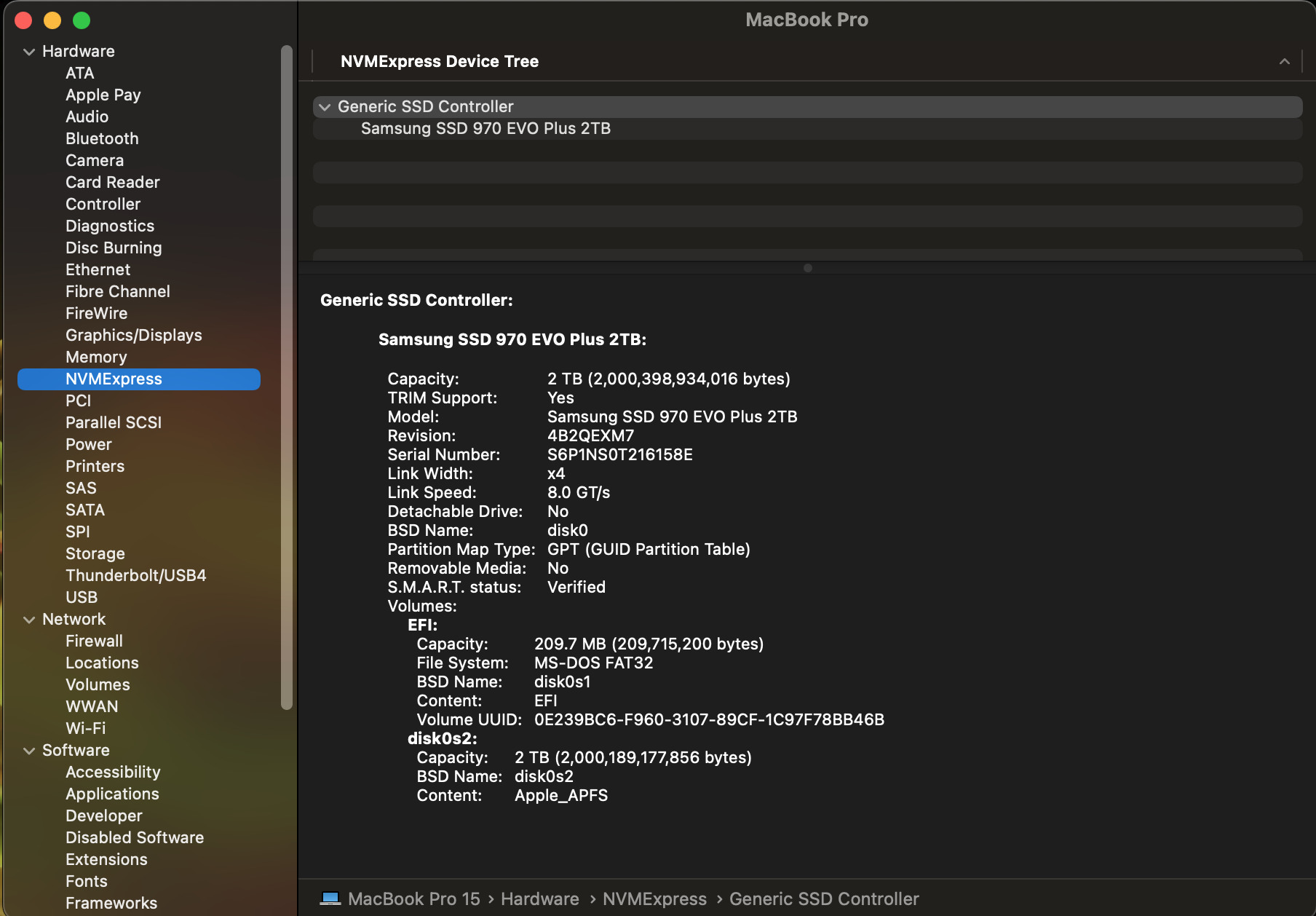This screenshot has width=1316, height=916.
Task: Toggle sort order of NVMExpress Device Tree column
Action: (1285, 62)
